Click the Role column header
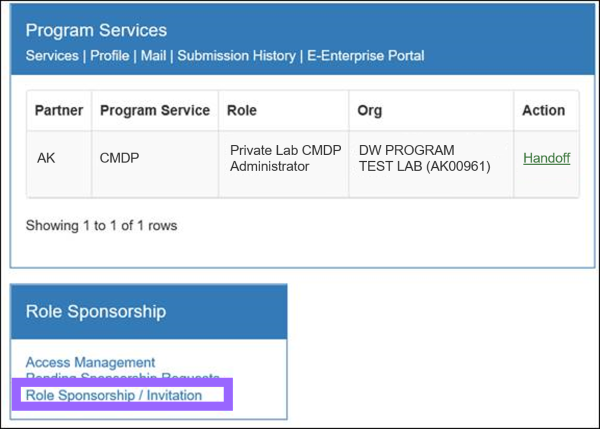This screenshot has width=600, height=429. pyautogui.click(x=242, y=110)
